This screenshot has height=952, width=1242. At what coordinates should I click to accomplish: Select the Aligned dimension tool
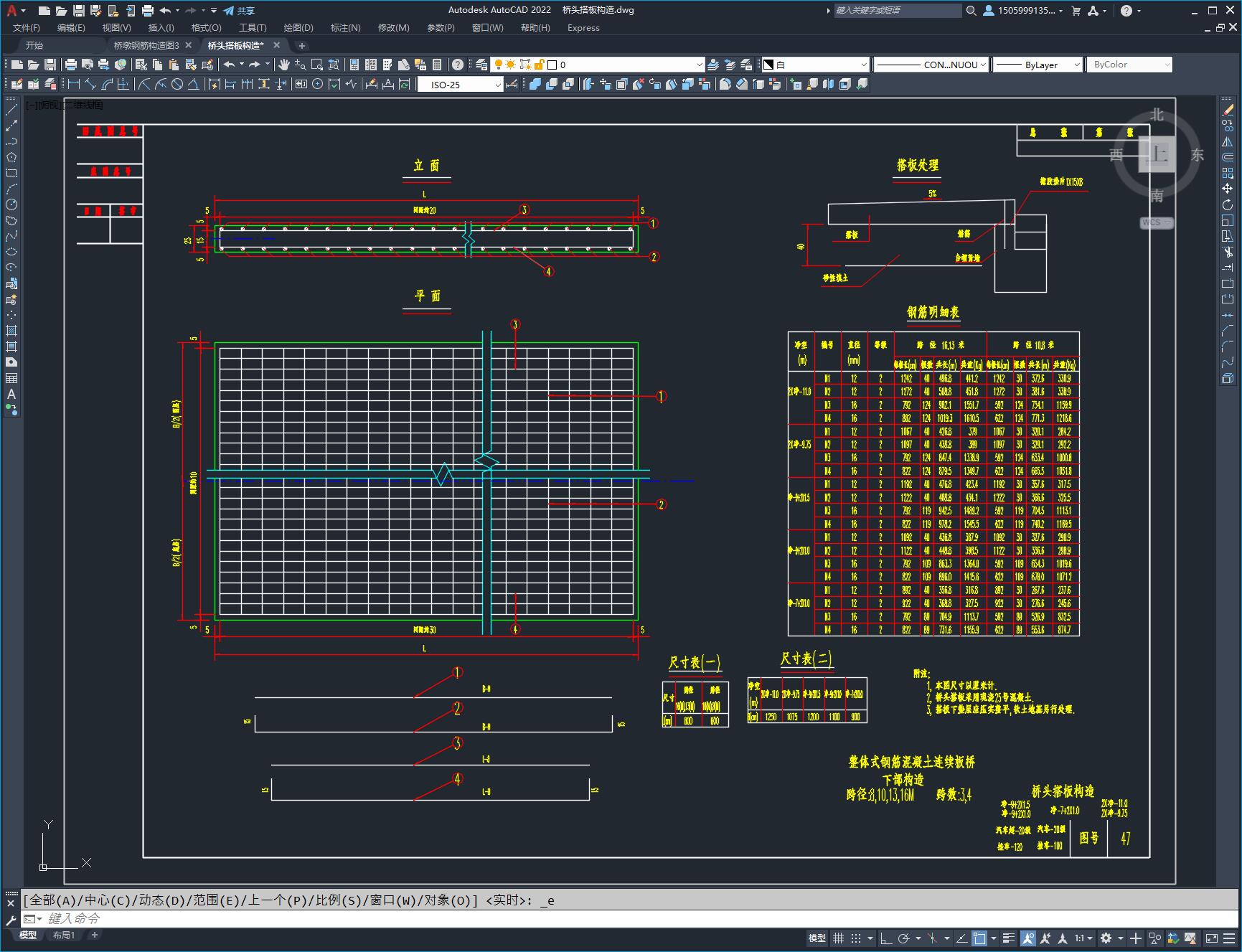90,85
